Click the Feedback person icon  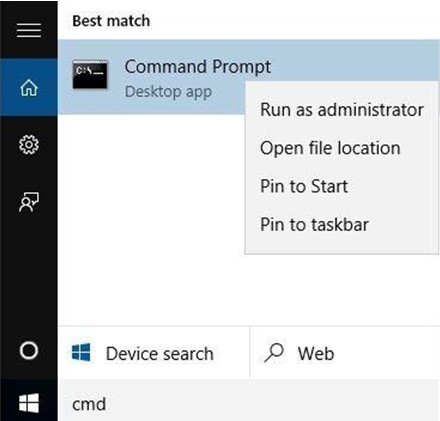[29, 202]
